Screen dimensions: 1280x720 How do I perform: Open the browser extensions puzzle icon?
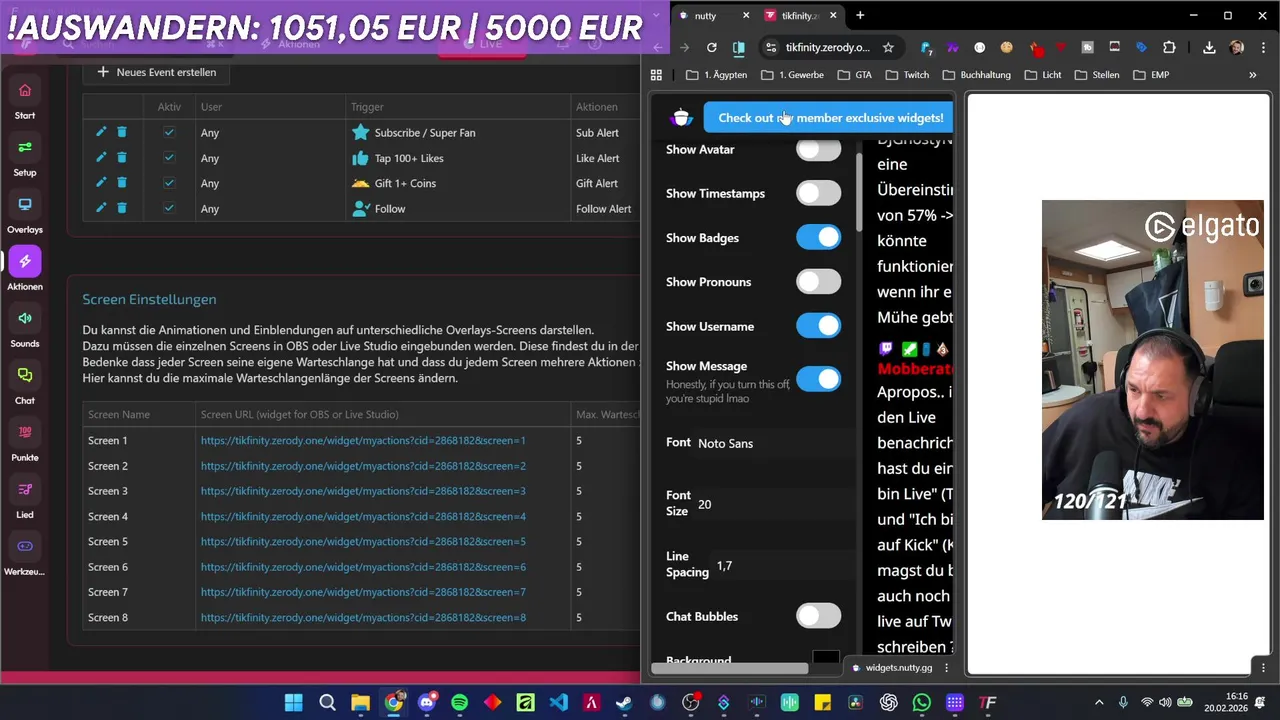click(1169, 47)
